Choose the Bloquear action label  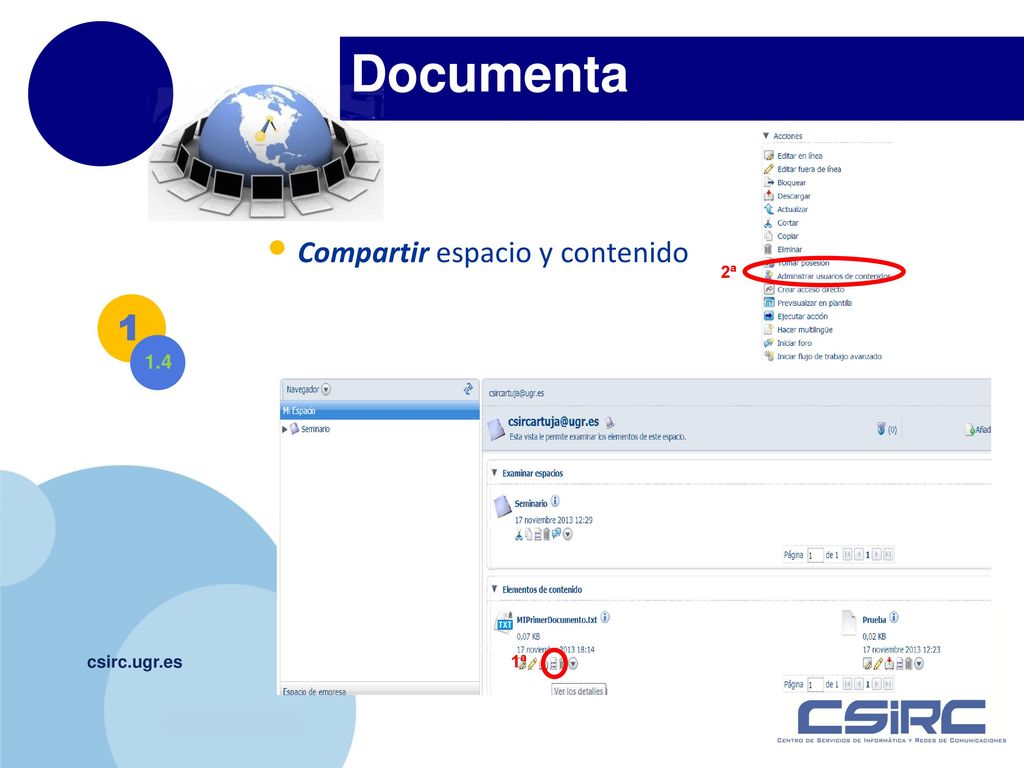pos(791,183)
